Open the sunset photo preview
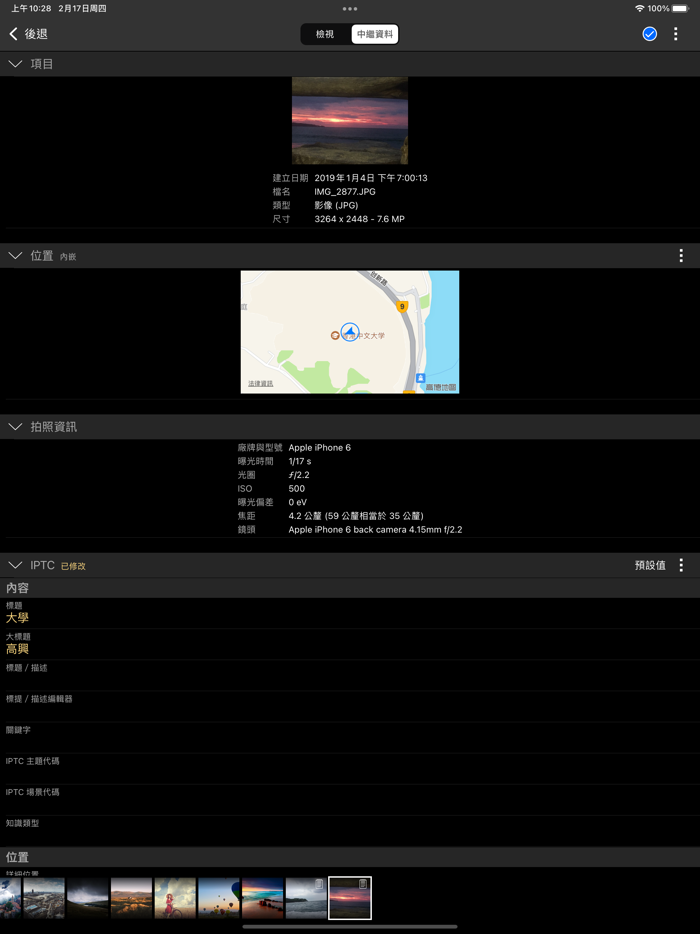 (x=350, y=120)
